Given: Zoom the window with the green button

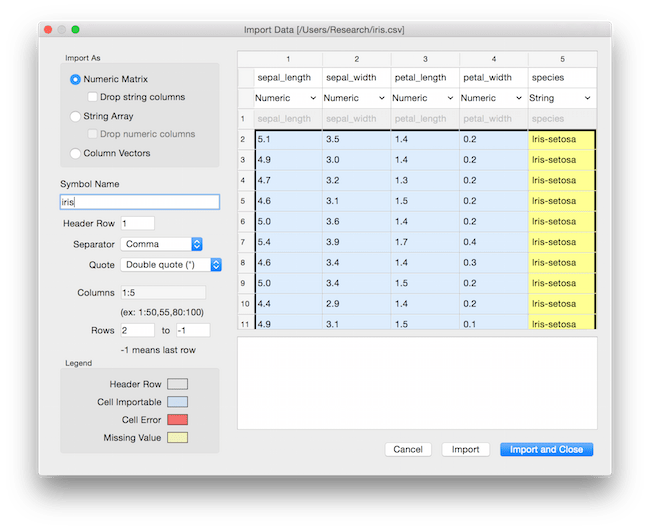Looking at the screenshot, I should pyautogui.click(x=75, y=30).
